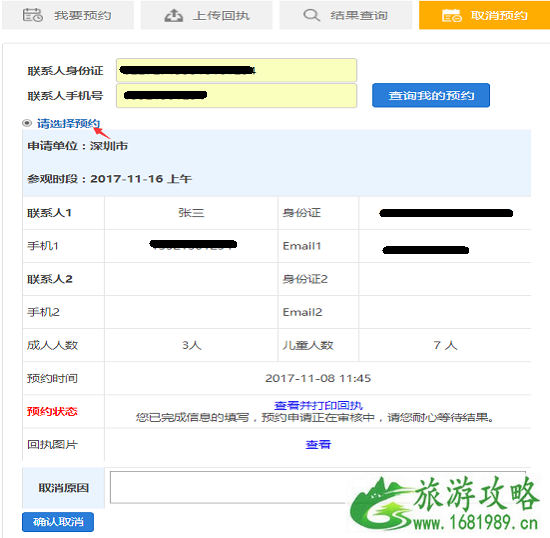Click the 联系人手机号 field label

pos(66,95)
